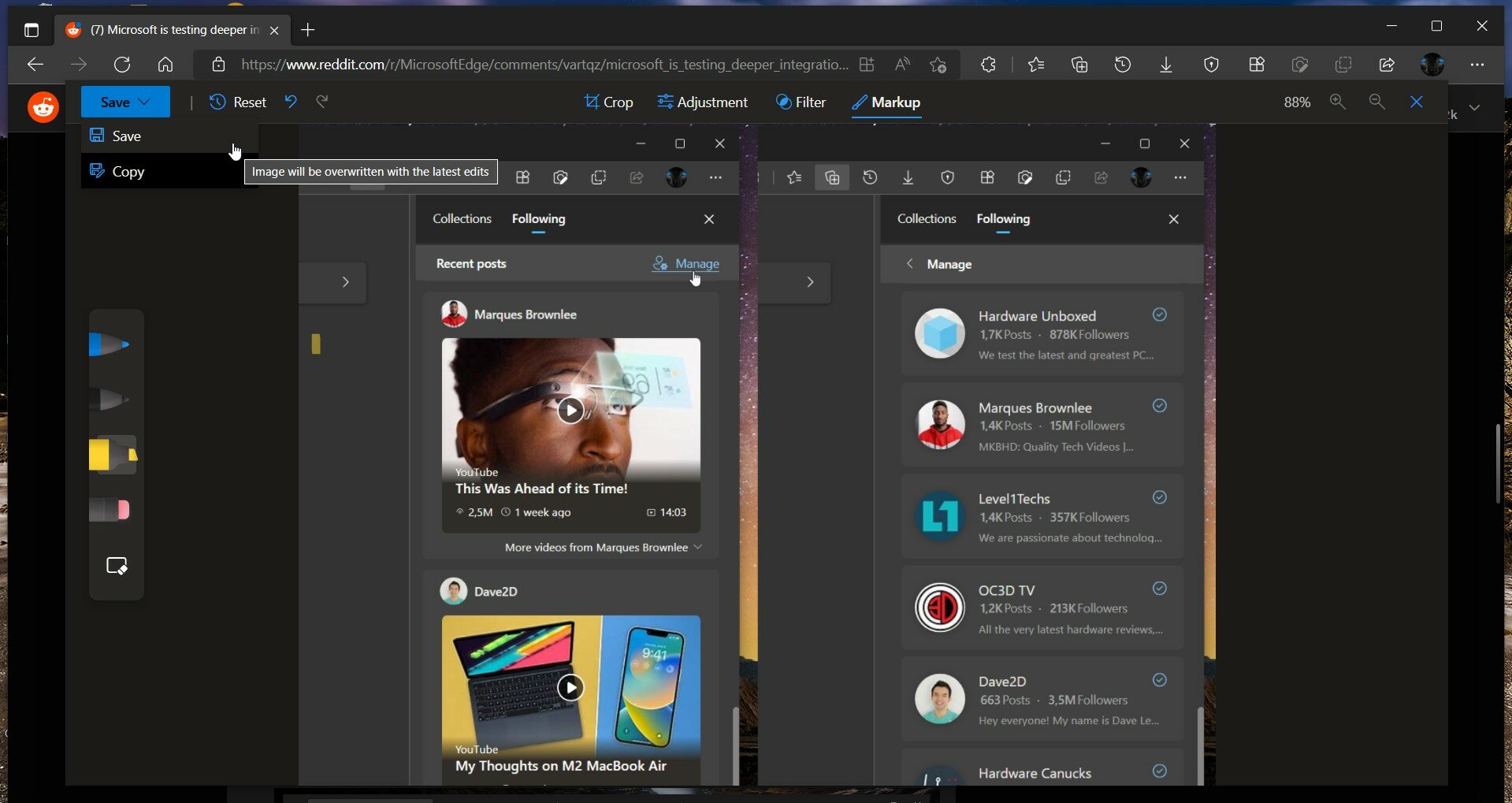1512x803 pixels.
Task: Zoom in on the image
Action: point(1337,102)
